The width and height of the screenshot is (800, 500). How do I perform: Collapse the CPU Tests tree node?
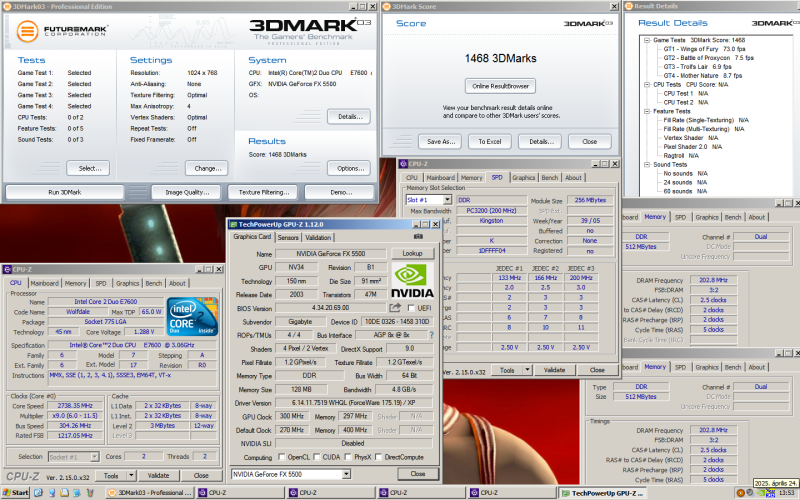pos(647,85)
